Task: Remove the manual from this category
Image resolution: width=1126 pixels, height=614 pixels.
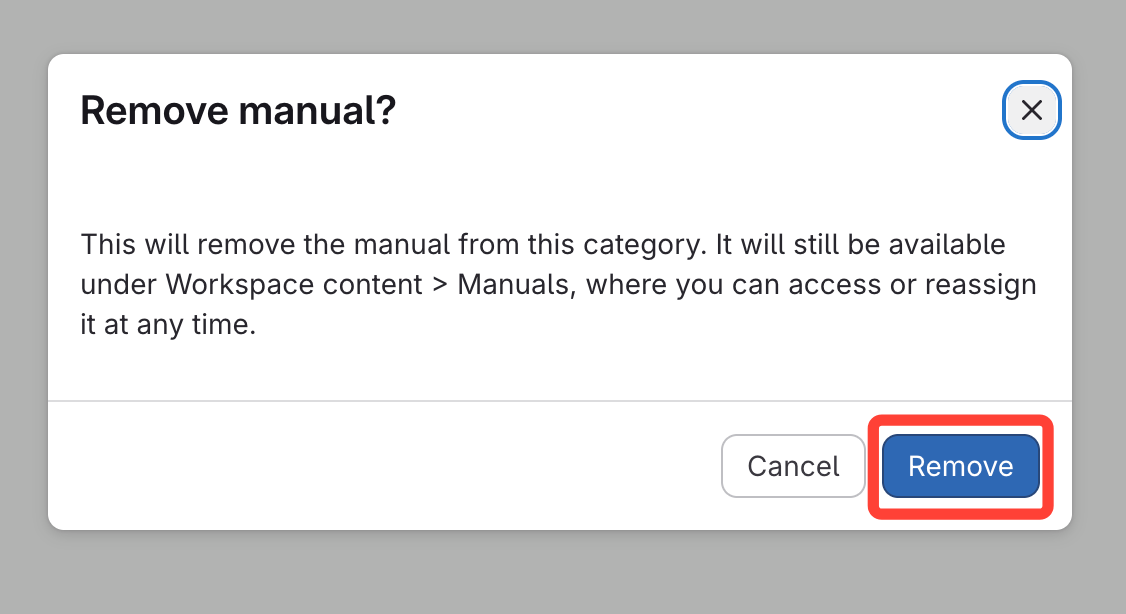Action: [960, 466]
